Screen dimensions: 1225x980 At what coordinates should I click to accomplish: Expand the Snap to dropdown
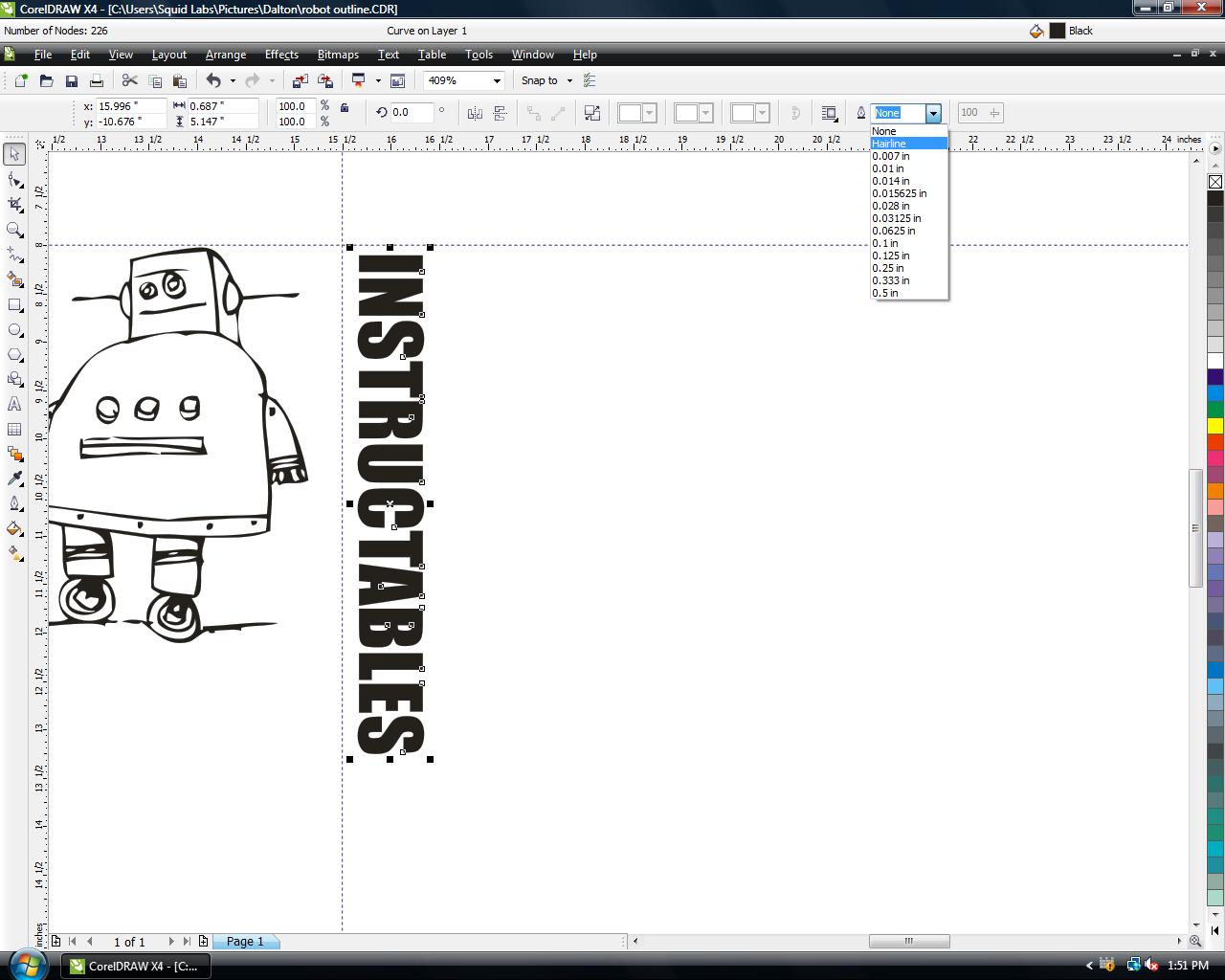(x=569, y=81)
